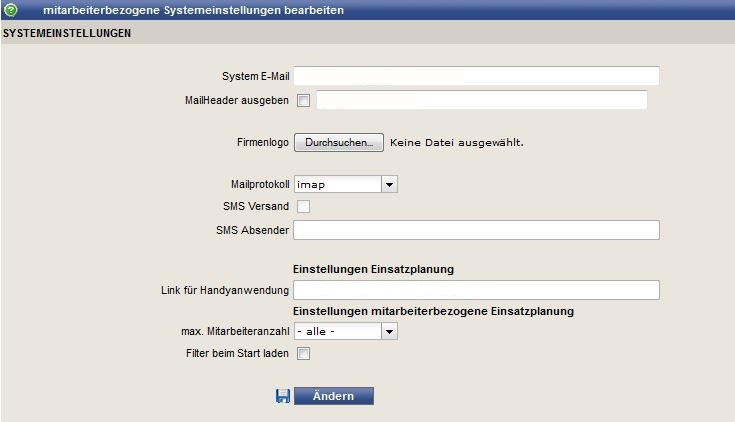Image resolution: width=735 pixels, height=422 pixels.
Task: Check the Filter beim Start laden box
Action: point(304,353)
